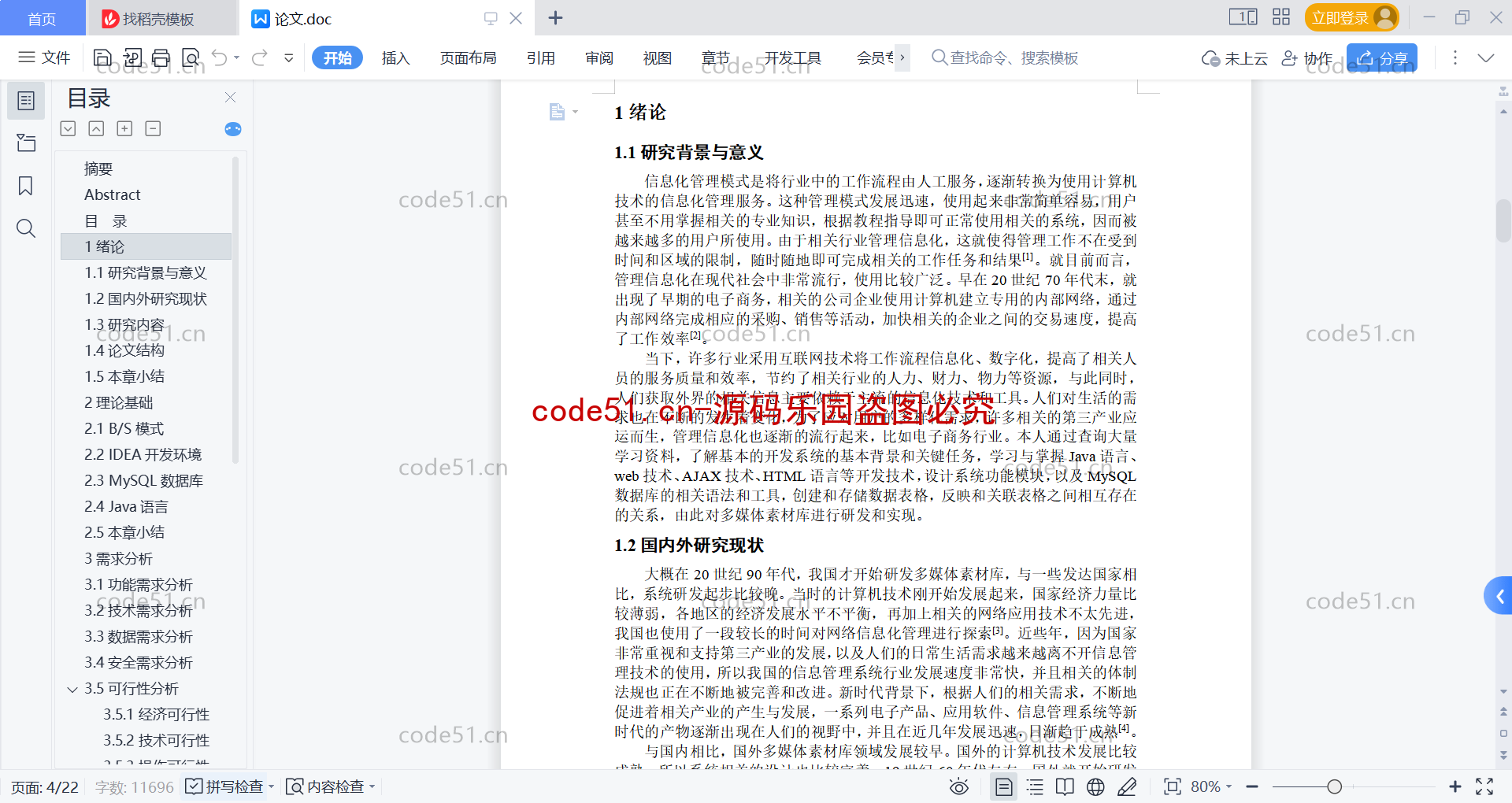1512x803 pixels.
Task: Click zoom in plus button
Action: point(1455,786)
